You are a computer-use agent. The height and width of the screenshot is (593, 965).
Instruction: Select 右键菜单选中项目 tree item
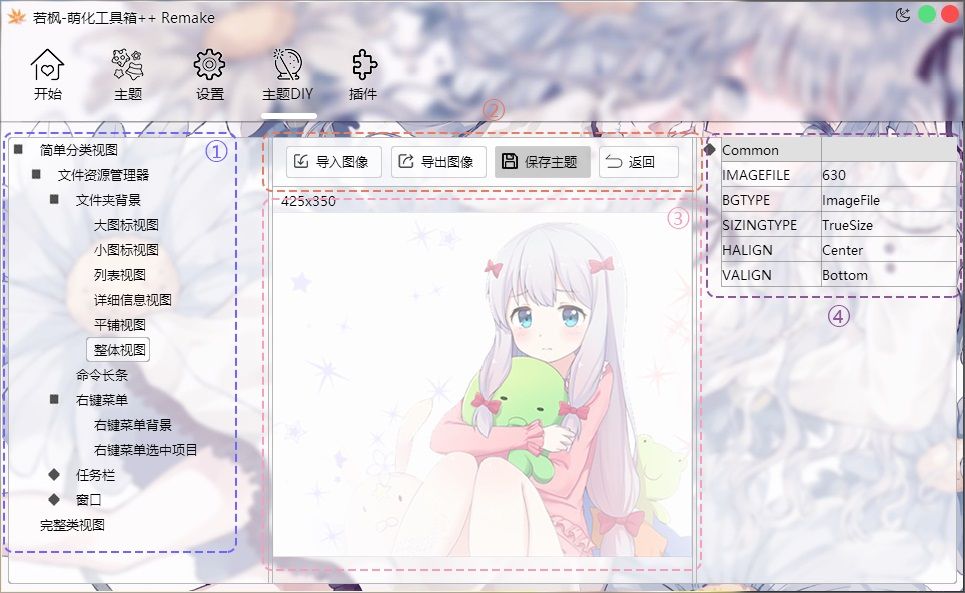pyautogui.click(x=145, y=450)
